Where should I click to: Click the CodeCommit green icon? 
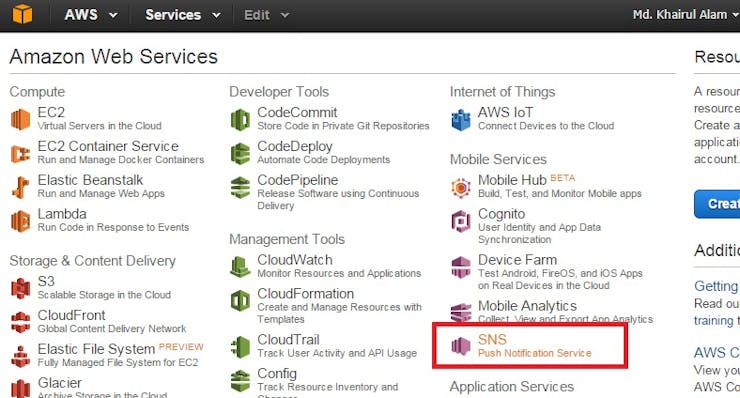(240, 119)
